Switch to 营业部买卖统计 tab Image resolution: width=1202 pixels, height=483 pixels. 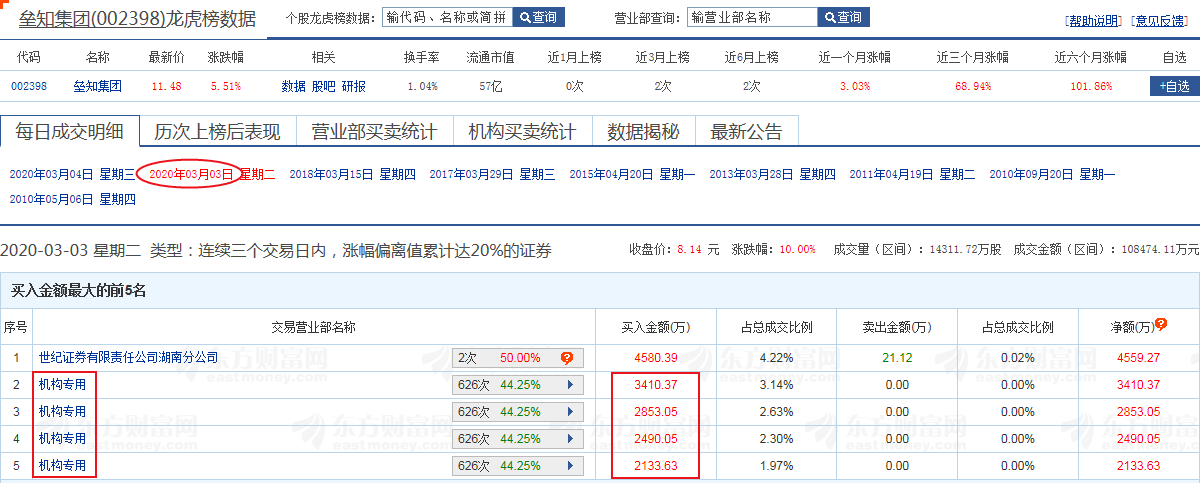[x=374, y=131]
